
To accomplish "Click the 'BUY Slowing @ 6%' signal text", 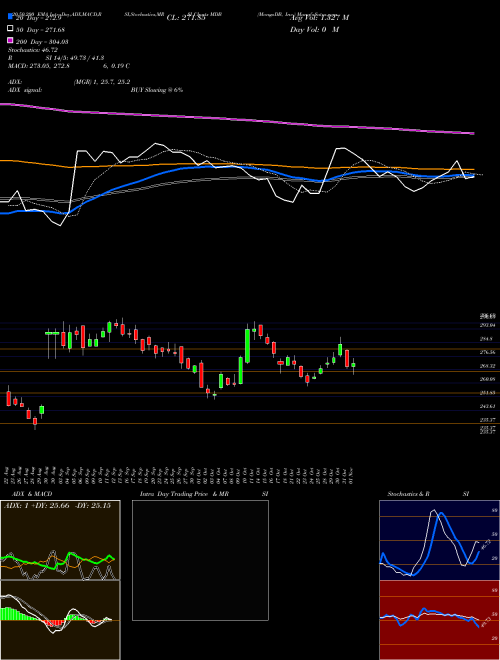I will pyautogui.click(x=157, y=90).
